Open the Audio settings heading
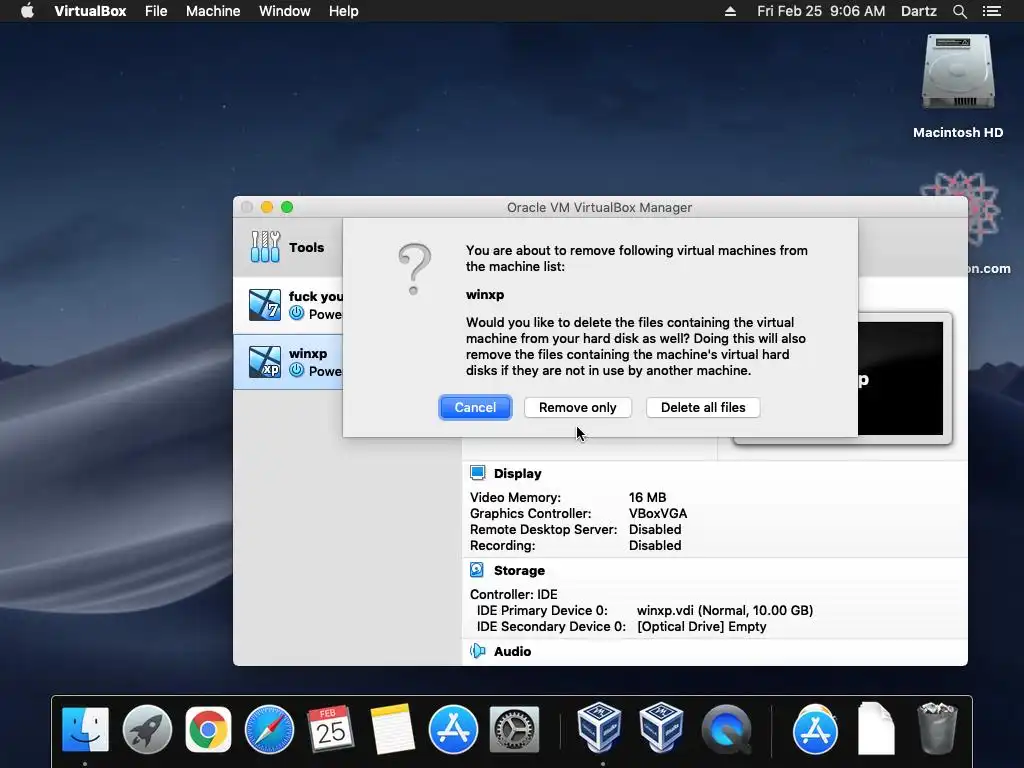Viewport: 1024px width, 768px height. (x=513, y=651)
